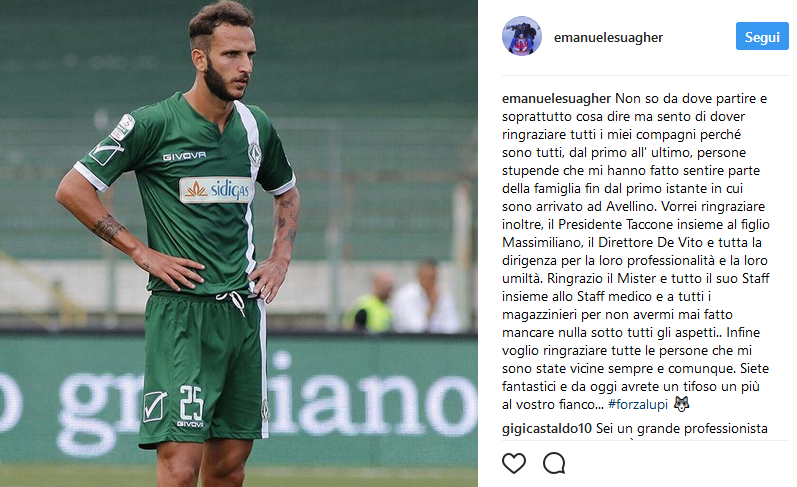Viewport: 797px width, 487px height.
Task: Click the Sidigas sponsor logo on the jersey
Action: click(216, 190)
